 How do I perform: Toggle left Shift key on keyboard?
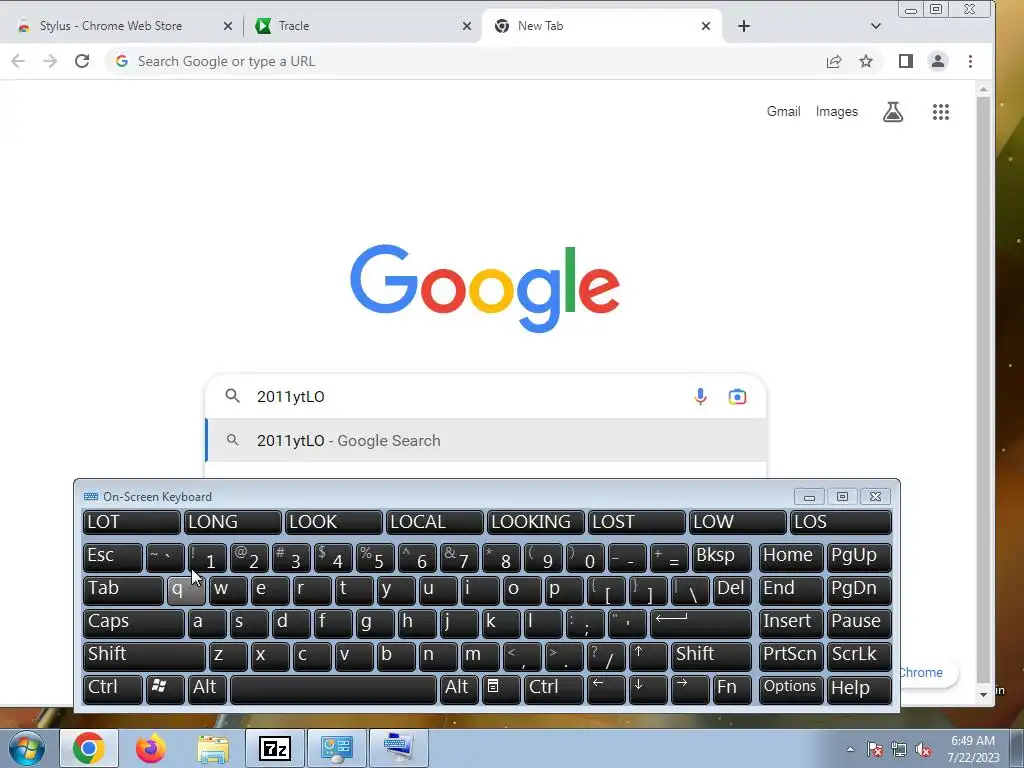point(144,655)
